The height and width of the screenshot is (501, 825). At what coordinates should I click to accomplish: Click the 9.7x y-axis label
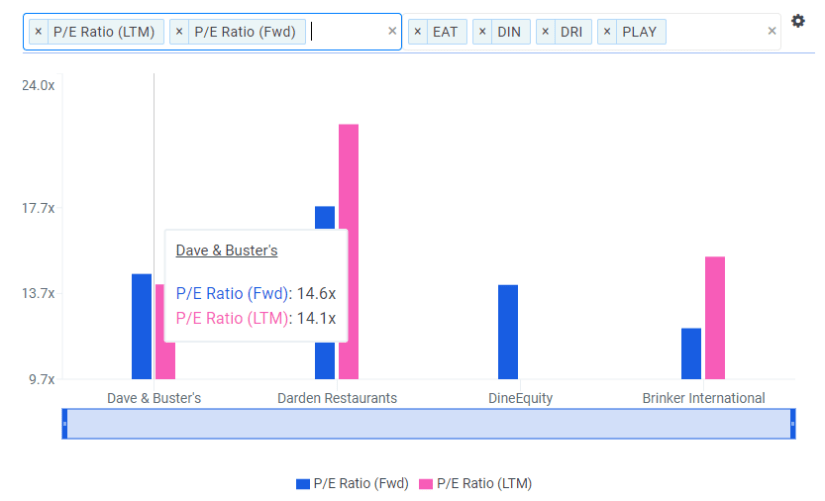(42, 379)
